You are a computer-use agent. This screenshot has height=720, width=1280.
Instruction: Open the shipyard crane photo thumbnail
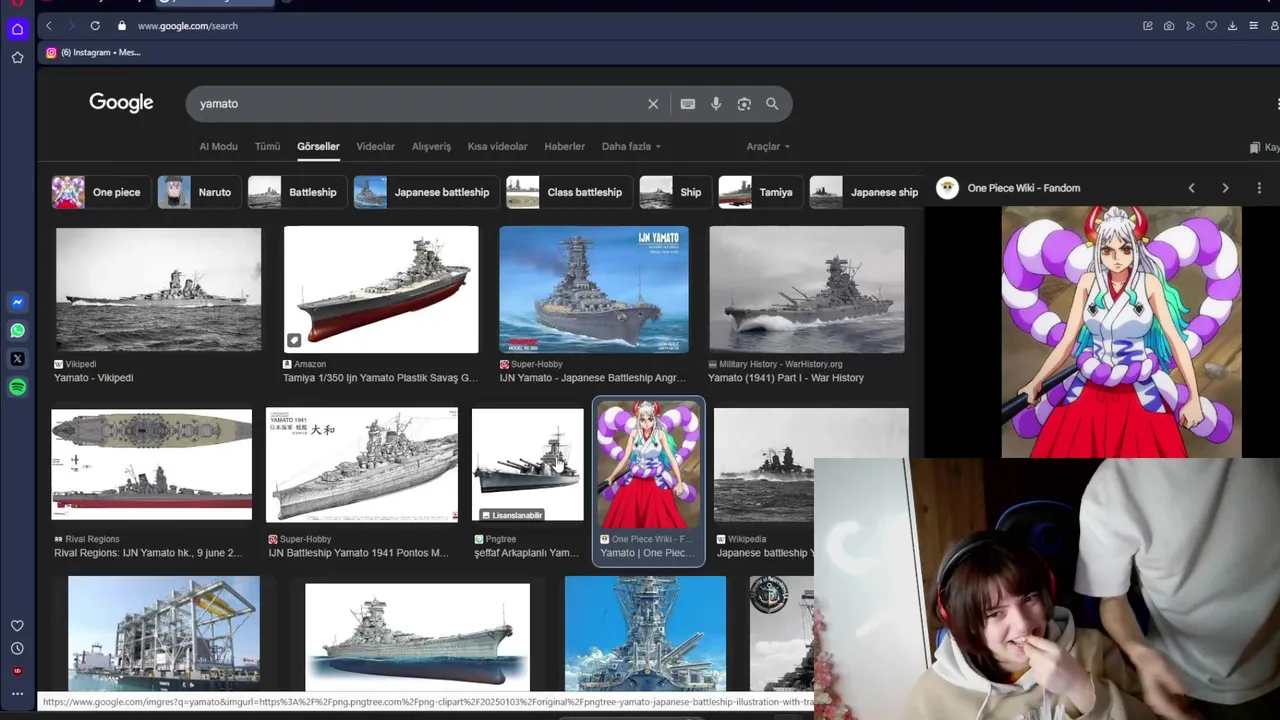point(164,633)
